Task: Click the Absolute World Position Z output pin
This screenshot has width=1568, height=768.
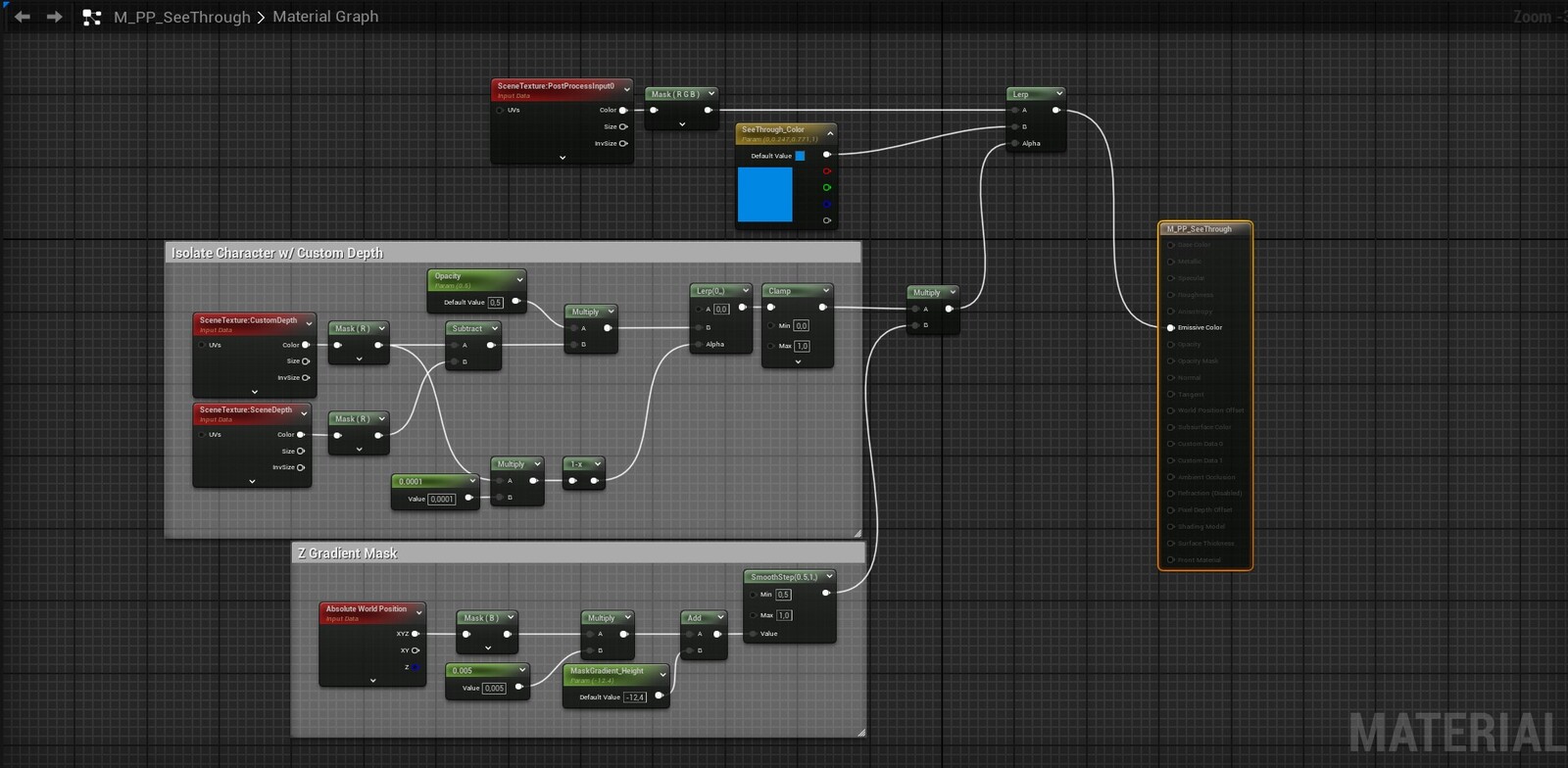Action: [x=416, y=667]
